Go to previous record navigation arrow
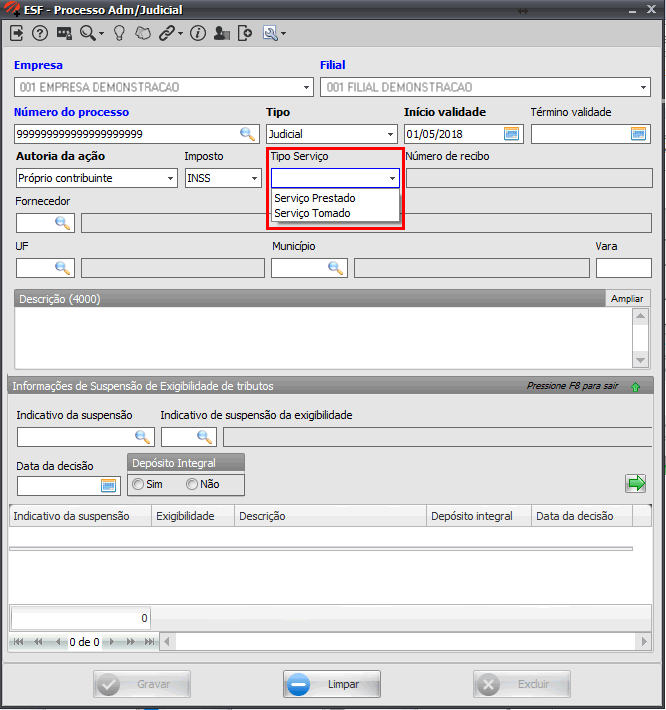Screen dimensions: 666x710 point(58,642)
